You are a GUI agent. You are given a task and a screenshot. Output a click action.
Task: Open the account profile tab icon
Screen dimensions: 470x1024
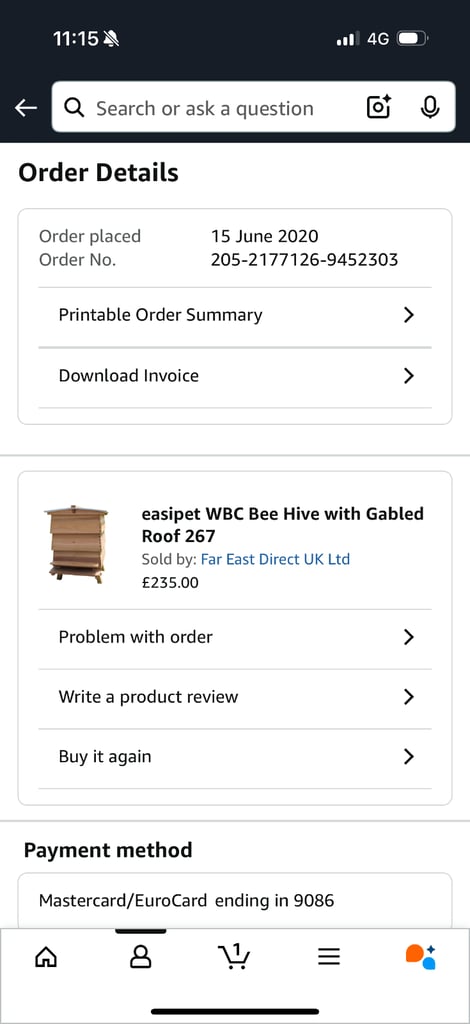(x=140, y=957)
